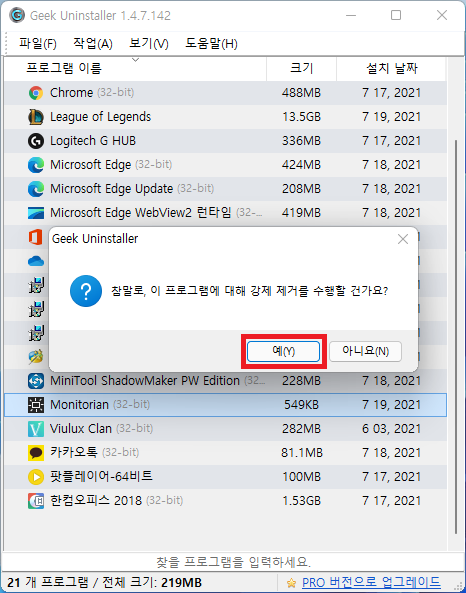Image resolution: width=466 pixels, height=593 pixels.
Task: Select the 팟플레이어-64비트 name text
Action: [x=101, y=477]
